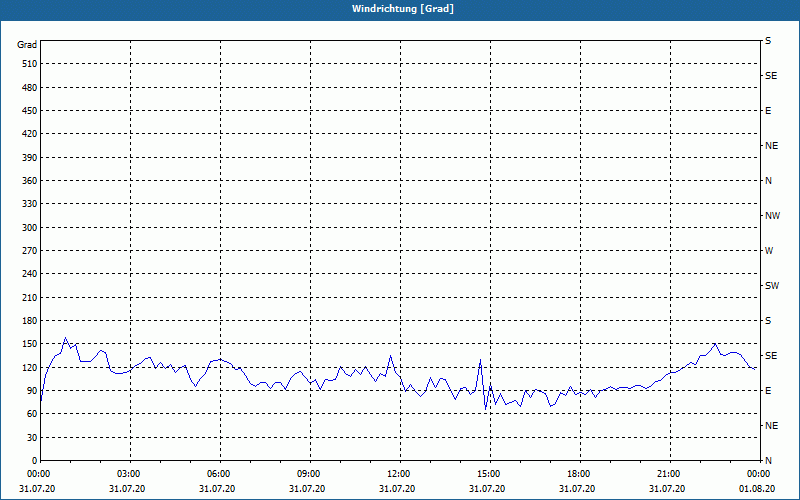The width and height of the screenshot is (800, 500).
Task: Click the 30 degree axis label
Action: 32,438
